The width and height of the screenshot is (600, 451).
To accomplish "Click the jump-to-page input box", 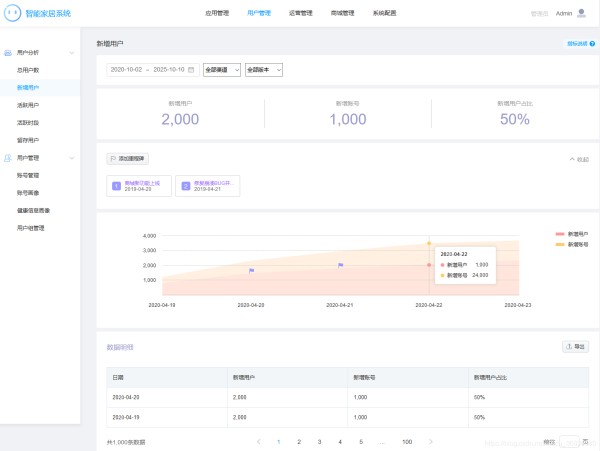I will click(569, 442).
